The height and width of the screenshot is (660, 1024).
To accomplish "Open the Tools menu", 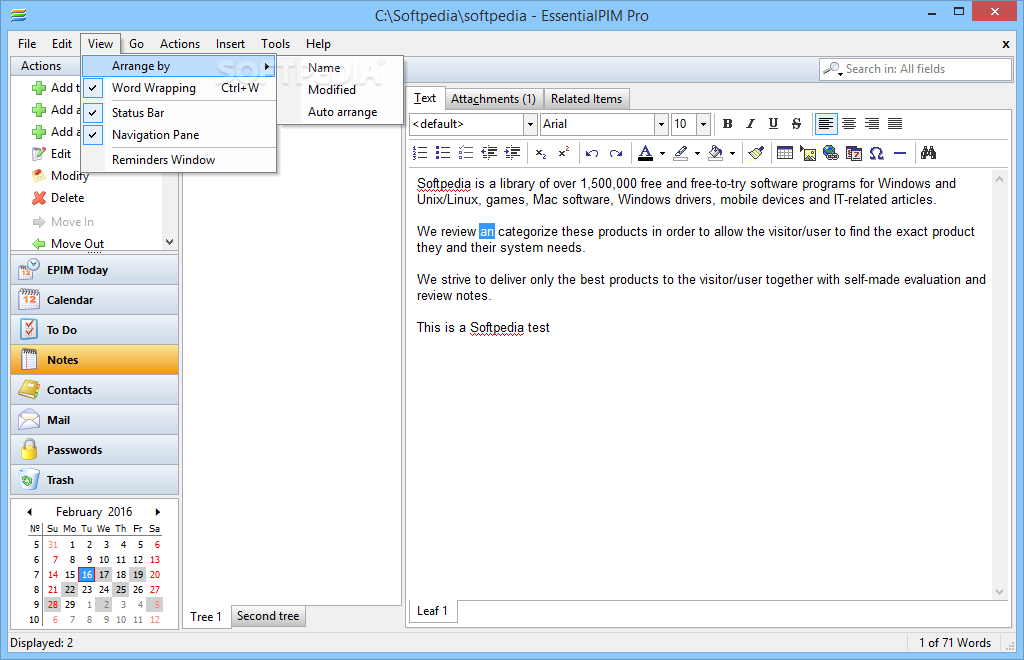I will pos(276,44).
